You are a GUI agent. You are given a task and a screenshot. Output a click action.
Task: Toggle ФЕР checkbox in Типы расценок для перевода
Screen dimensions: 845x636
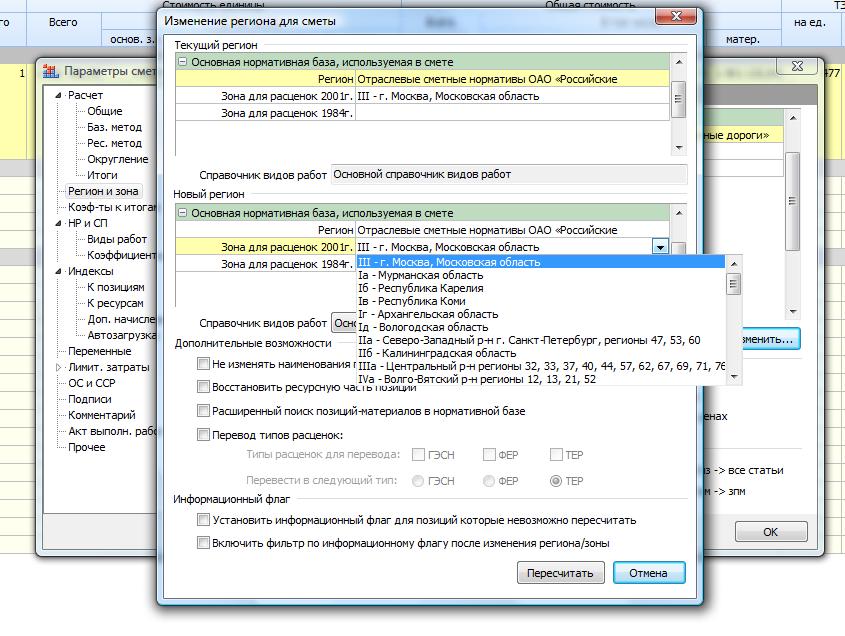pyautogui.click(x=489, y=455)
